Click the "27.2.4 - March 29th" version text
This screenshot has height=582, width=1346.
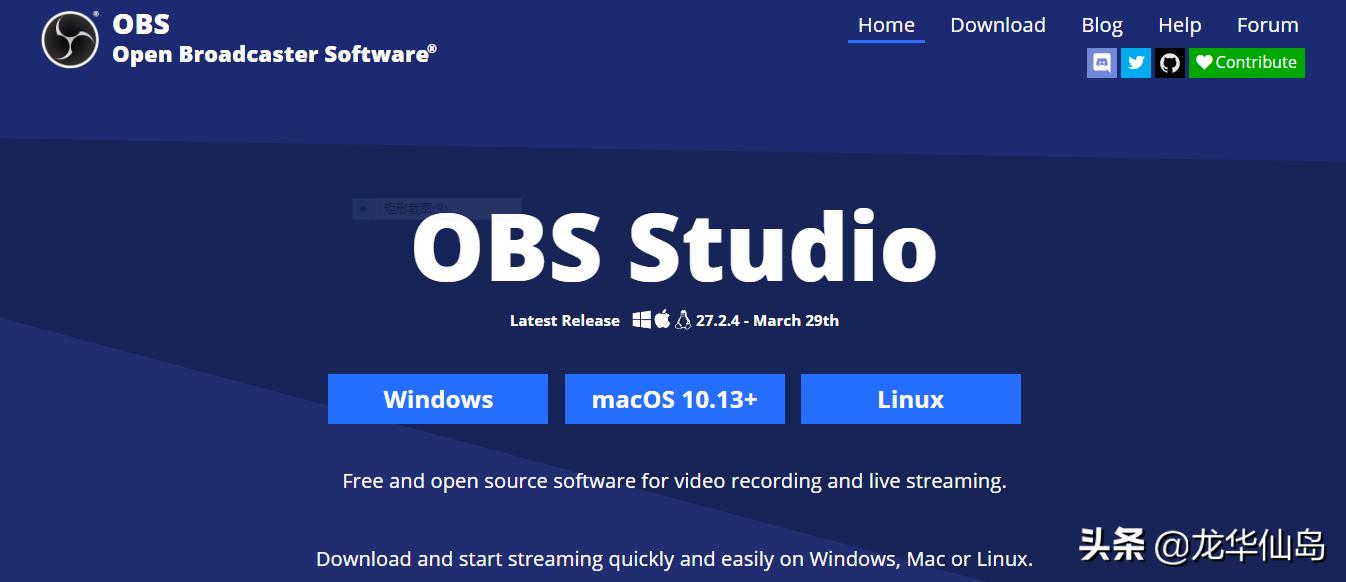(x=768, y=321)
